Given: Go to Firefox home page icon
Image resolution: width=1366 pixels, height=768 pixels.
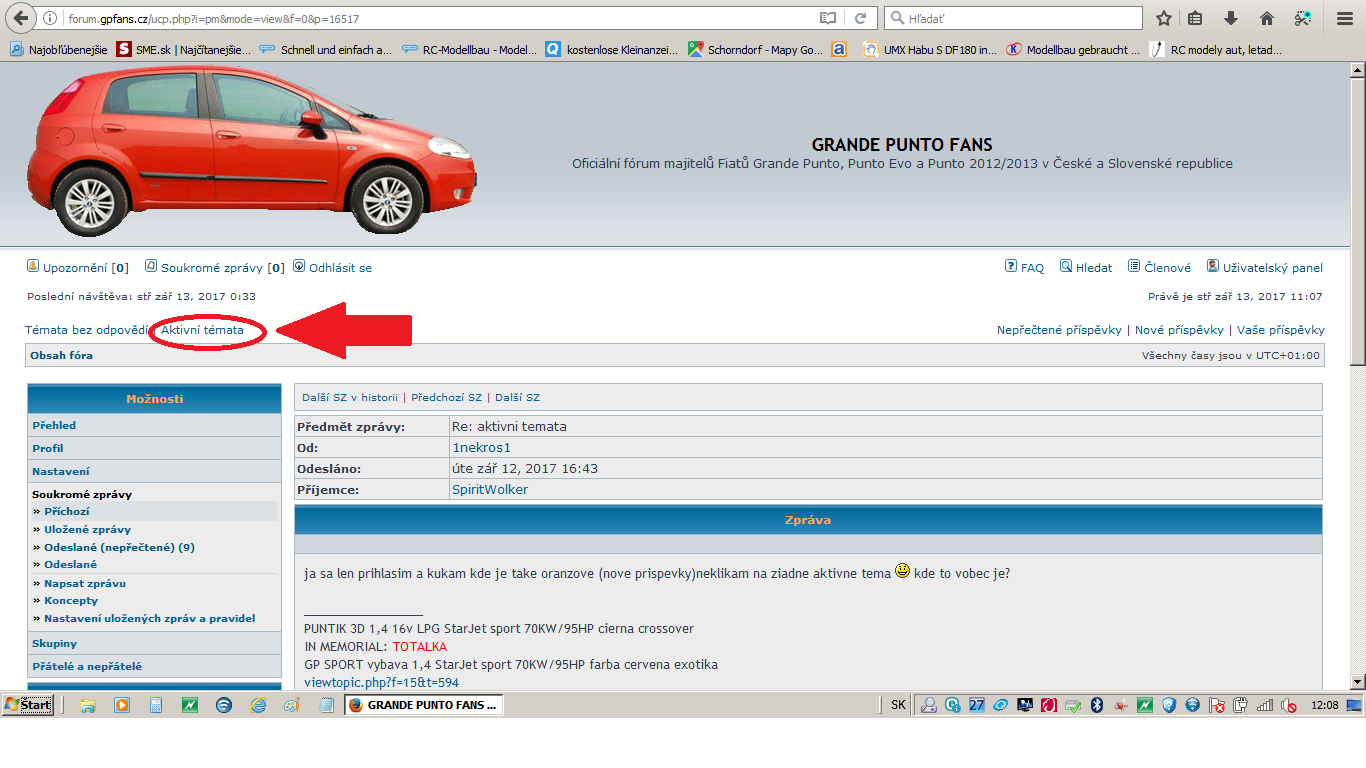Looking at the screenshot, I should coord(1266,18).
